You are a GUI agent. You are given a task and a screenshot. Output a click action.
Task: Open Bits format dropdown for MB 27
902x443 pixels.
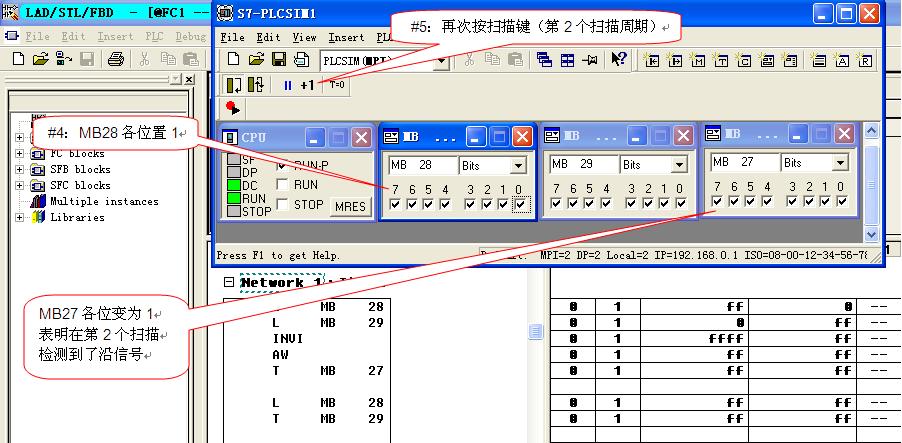coord(840,163)
